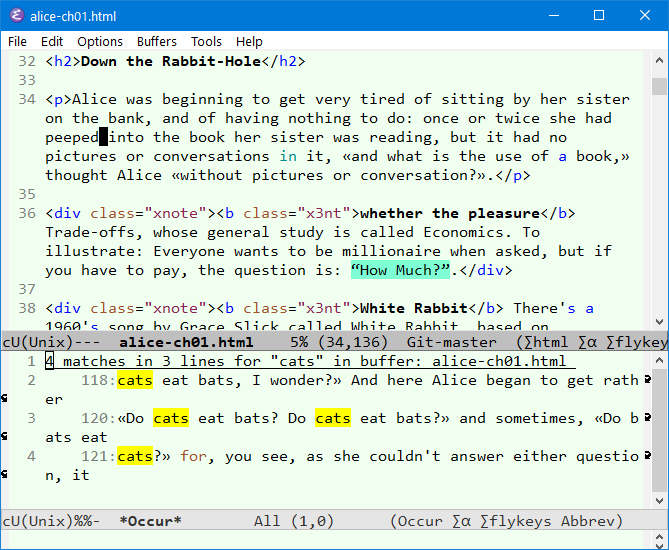Click the scrollbar thumb in the alice-ch01.html pane
The height and width of the screenshot is (550, 669).
pyautogui.click(x=659, y=86)
